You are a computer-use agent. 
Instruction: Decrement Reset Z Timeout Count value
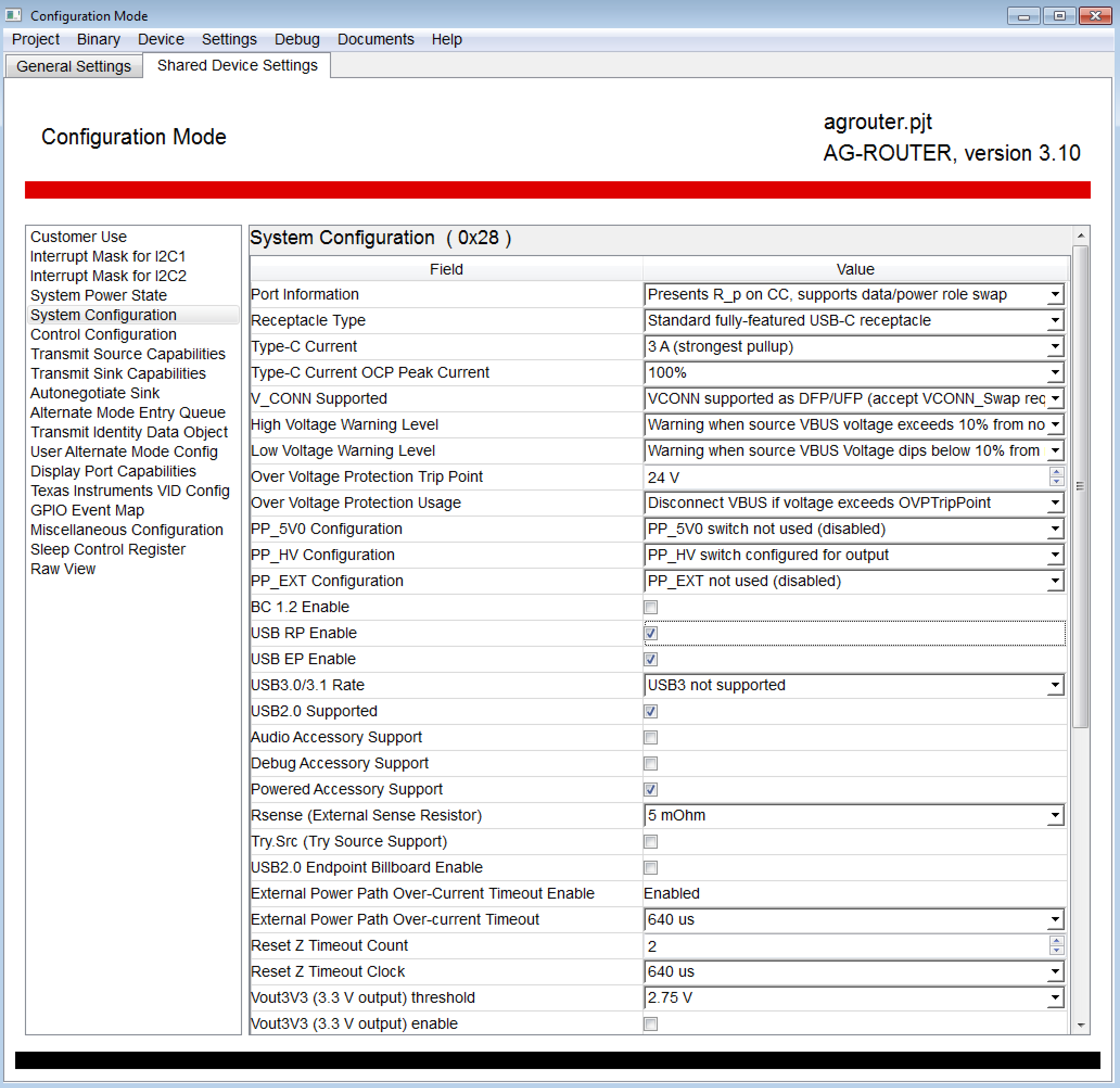click(1056, 950)
